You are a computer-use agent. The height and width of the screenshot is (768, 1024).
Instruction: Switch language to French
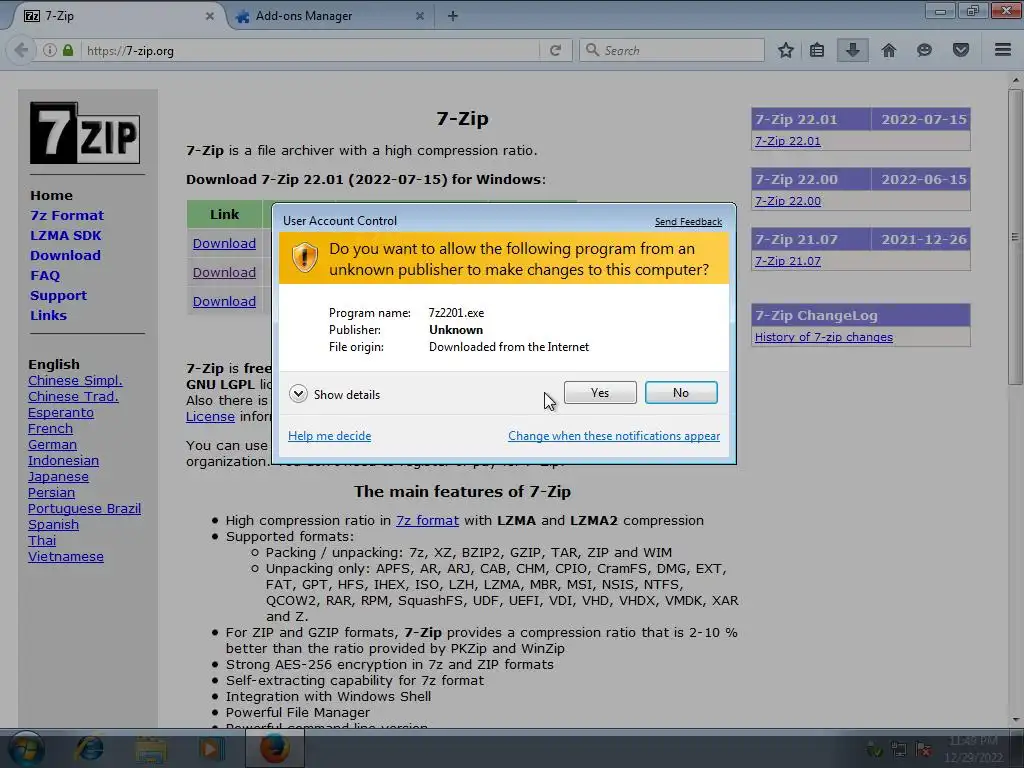coord(50,428)
